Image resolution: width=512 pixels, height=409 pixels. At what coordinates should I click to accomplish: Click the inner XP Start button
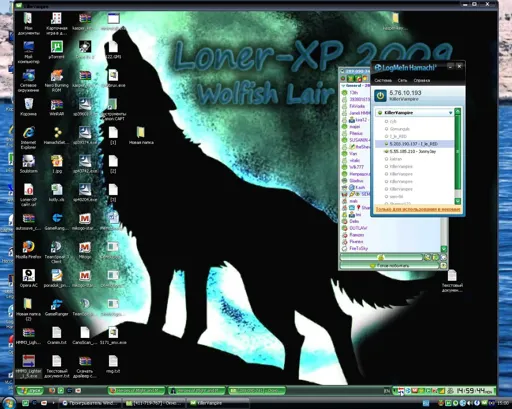[x=30, y=390]
